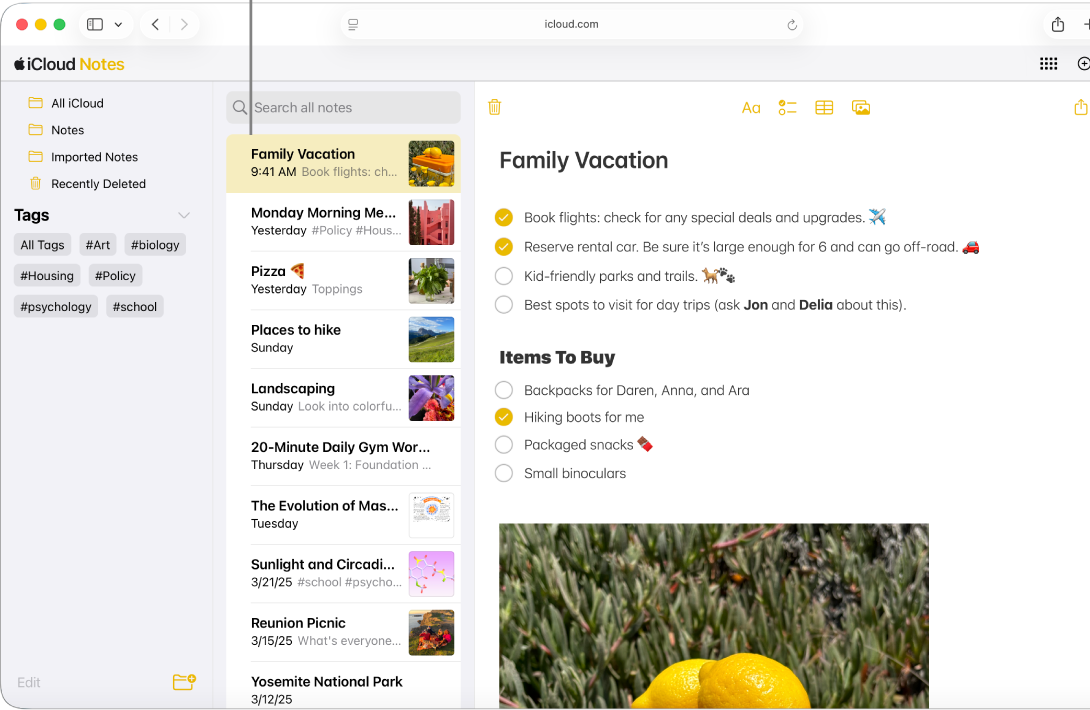The image size is (1090, 710).
Task: Open the text format Aa menu
Action: tap(751, 108)
